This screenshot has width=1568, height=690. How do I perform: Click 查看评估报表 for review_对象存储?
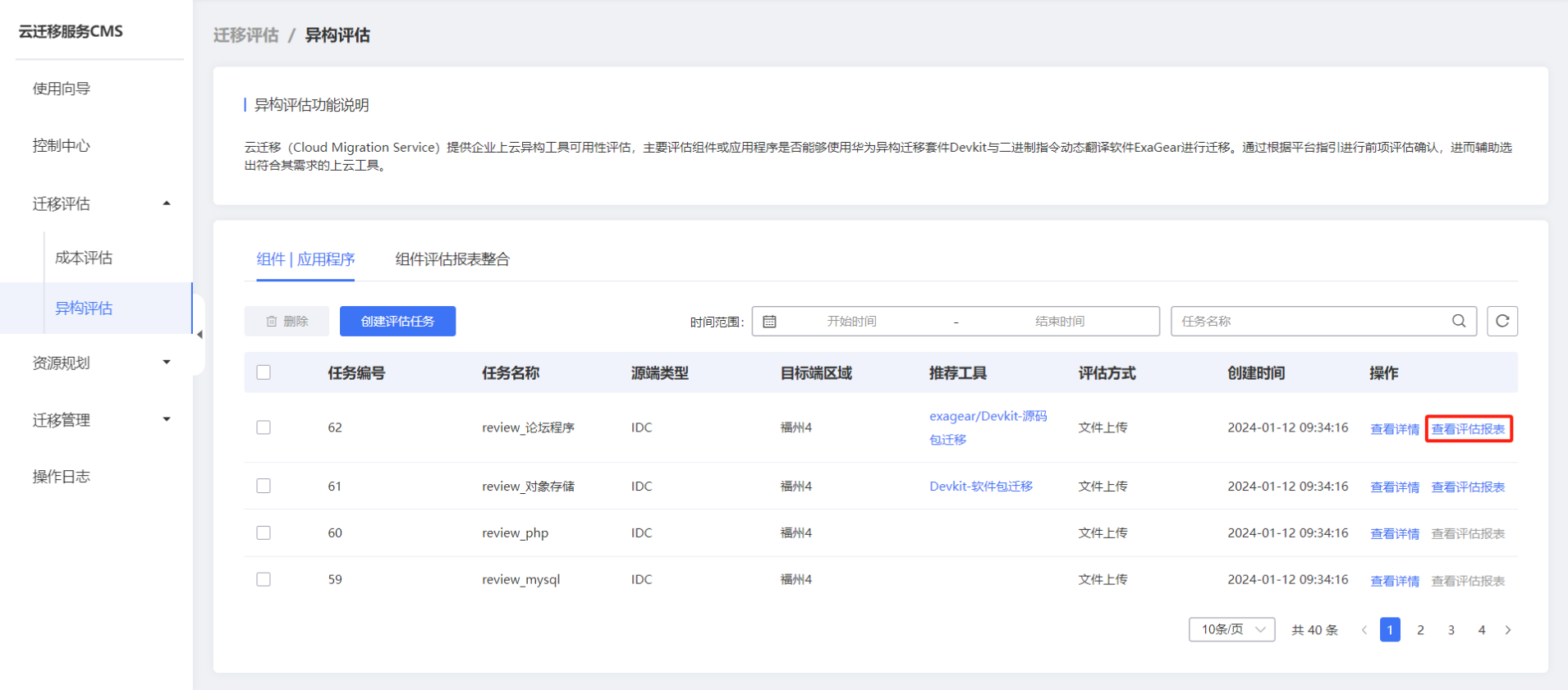(1468, 487)
